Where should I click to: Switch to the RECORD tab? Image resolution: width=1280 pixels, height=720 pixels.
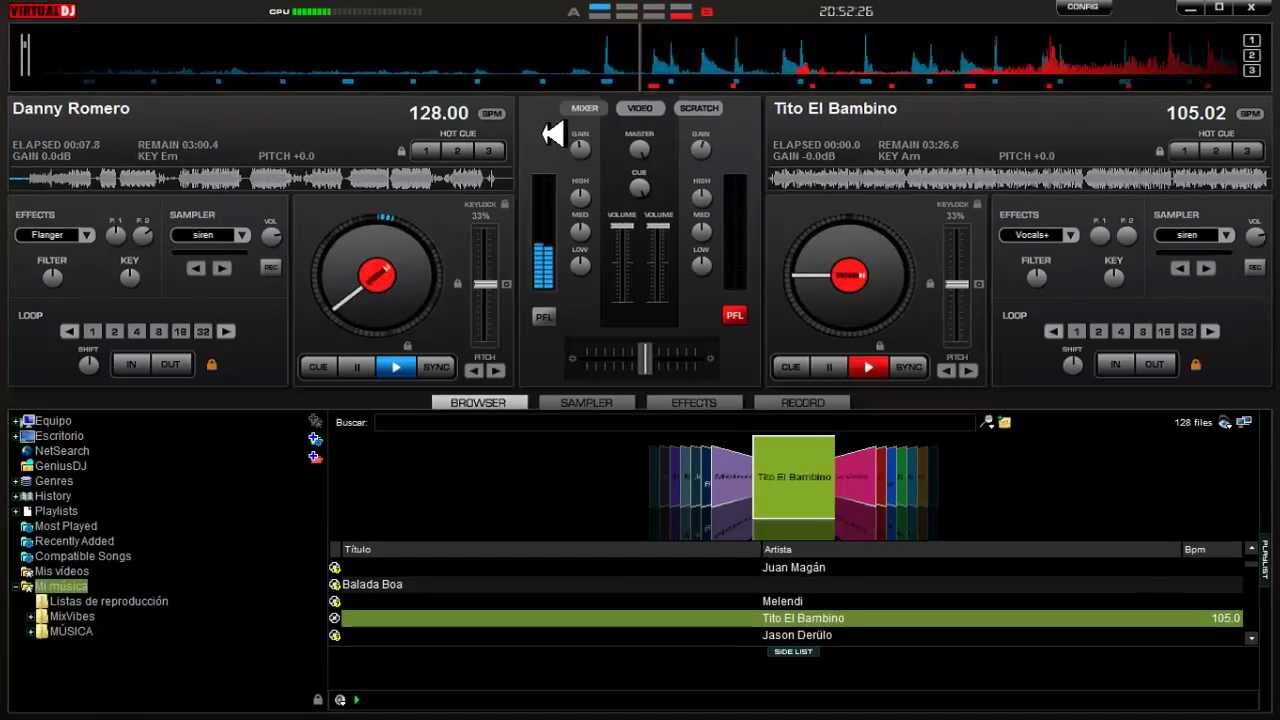[802, 402]
